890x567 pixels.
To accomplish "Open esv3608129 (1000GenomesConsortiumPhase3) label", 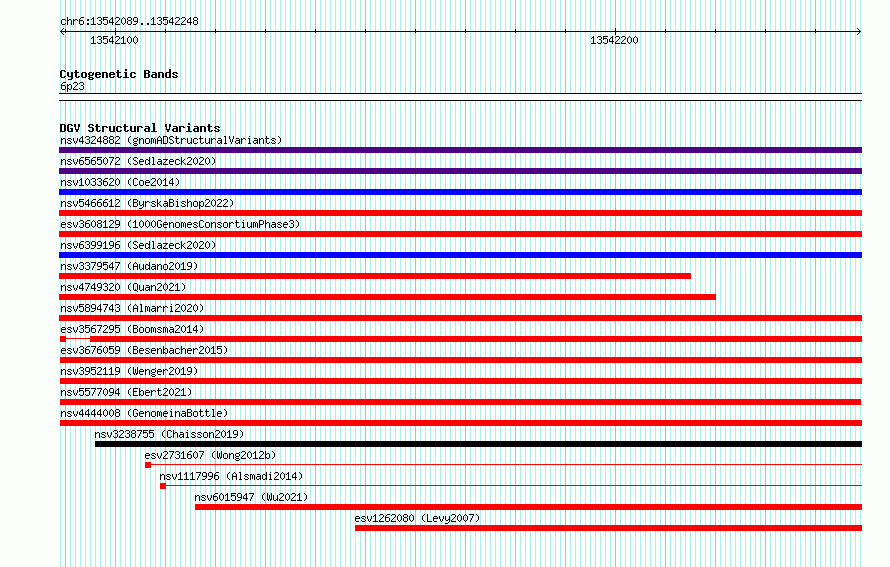I will click(x=180, y=224).
